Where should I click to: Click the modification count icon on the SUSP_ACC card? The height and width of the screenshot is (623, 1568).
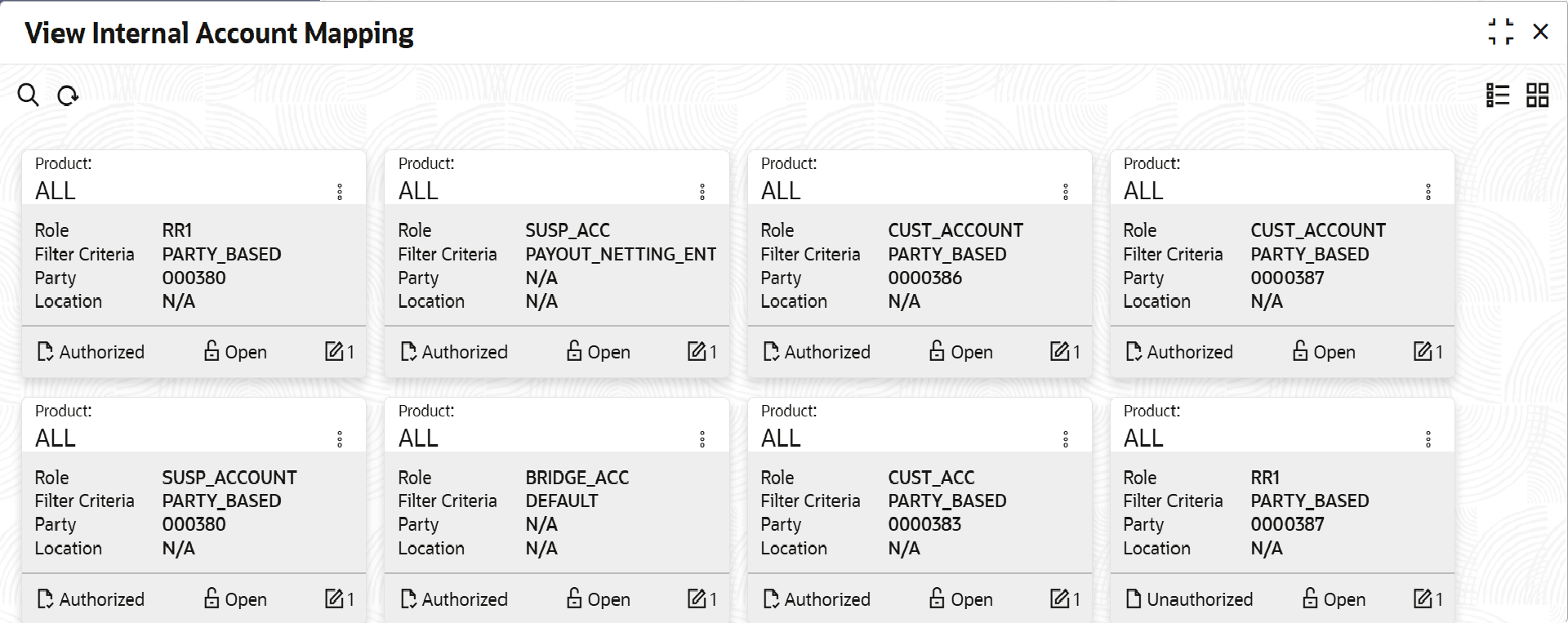(697, 352)
